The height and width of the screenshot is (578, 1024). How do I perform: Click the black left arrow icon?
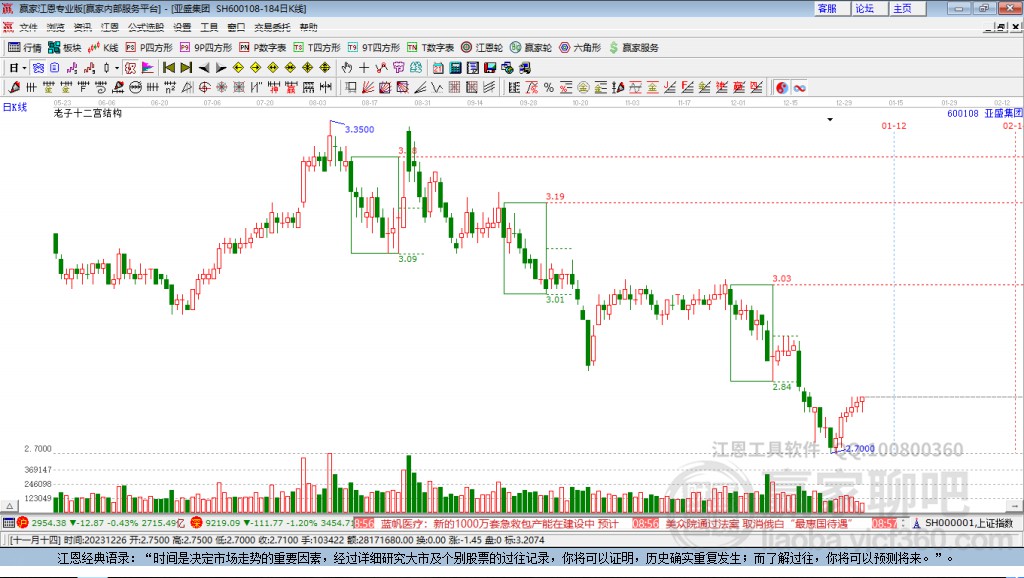pos(204,68)
